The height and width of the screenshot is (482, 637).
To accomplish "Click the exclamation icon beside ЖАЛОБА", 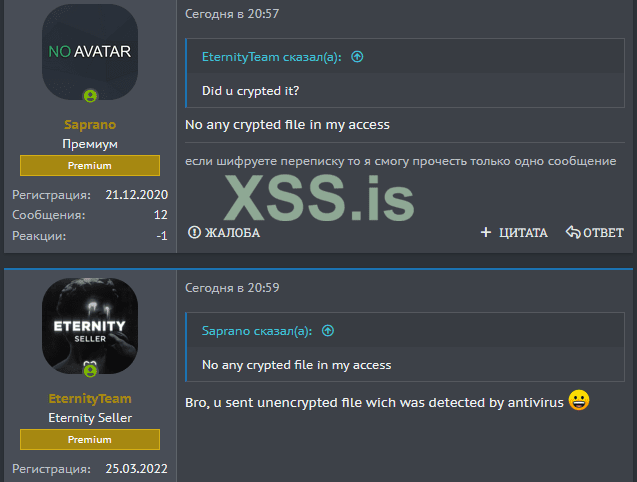I will click(194, 232).
